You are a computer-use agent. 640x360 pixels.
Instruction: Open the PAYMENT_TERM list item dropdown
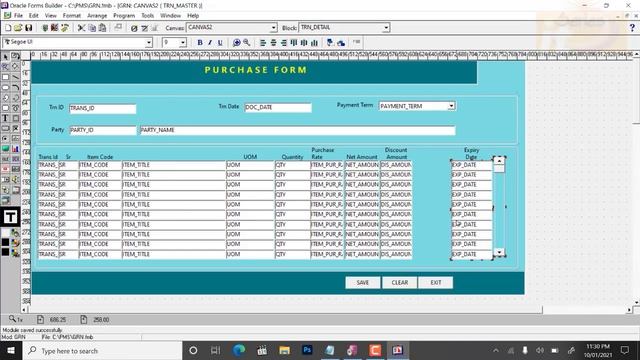451,106
